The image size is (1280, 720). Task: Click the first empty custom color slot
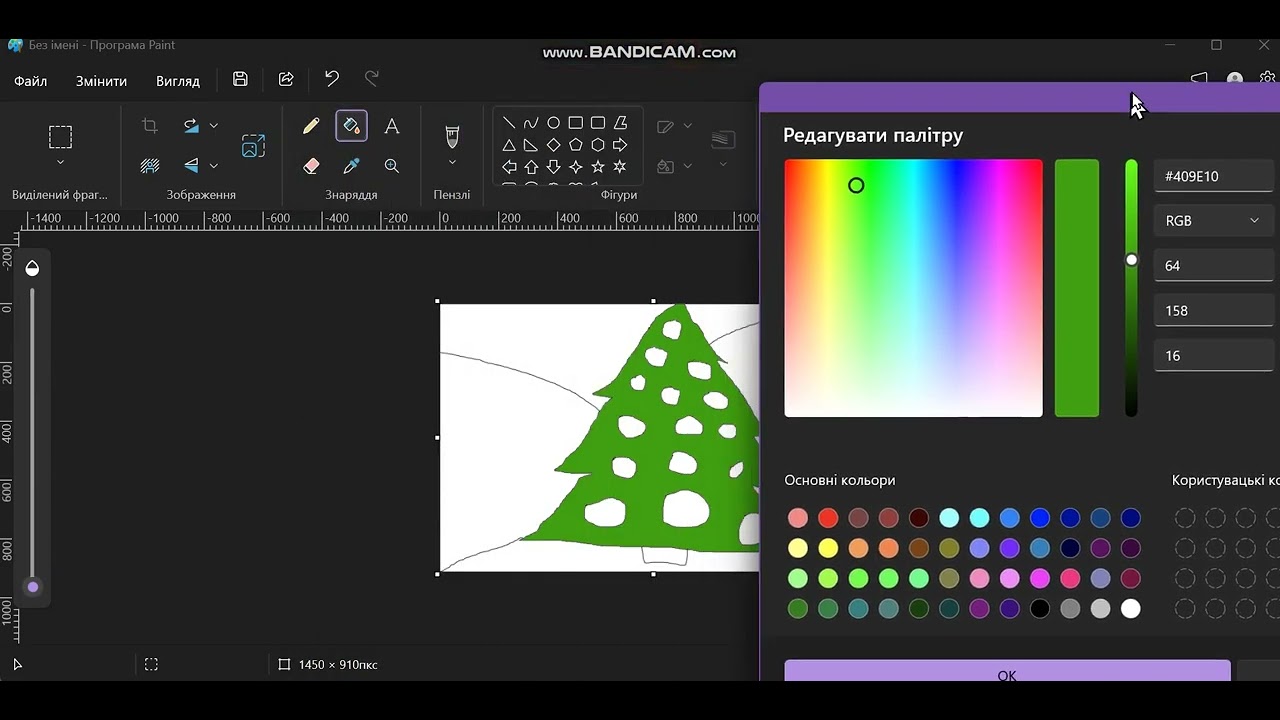(1185, 518)
